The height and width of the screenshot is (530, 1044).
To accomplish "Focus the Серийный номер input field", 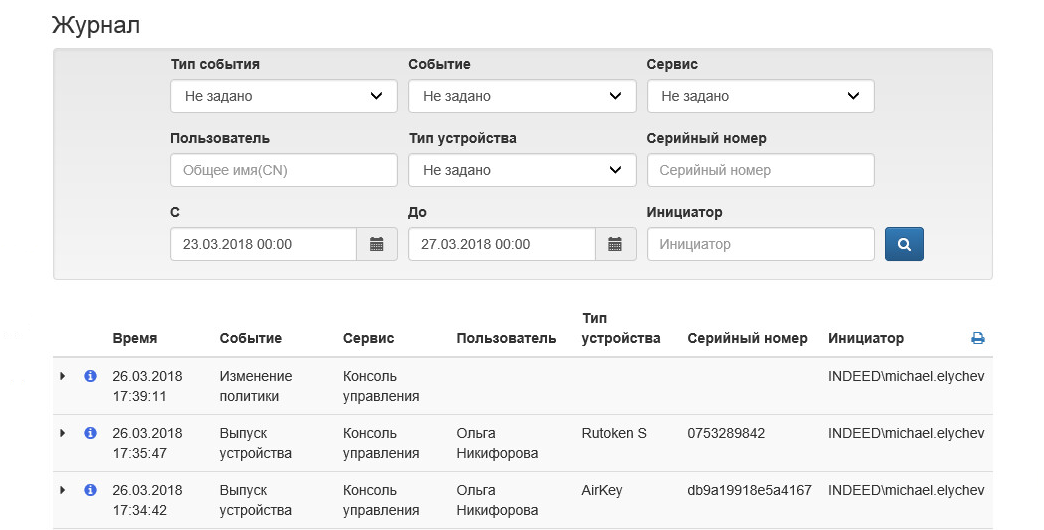I will point(760,170).
